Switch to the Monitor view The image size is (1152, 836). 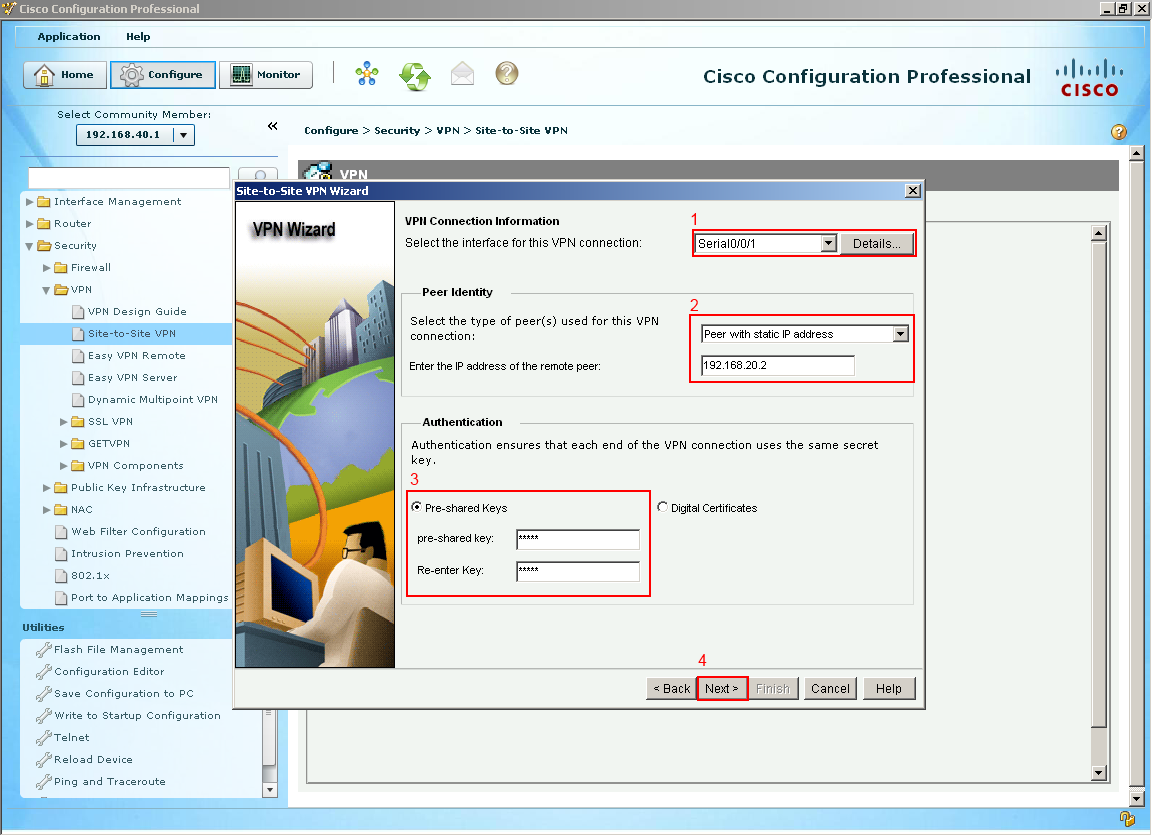(265, 75)
